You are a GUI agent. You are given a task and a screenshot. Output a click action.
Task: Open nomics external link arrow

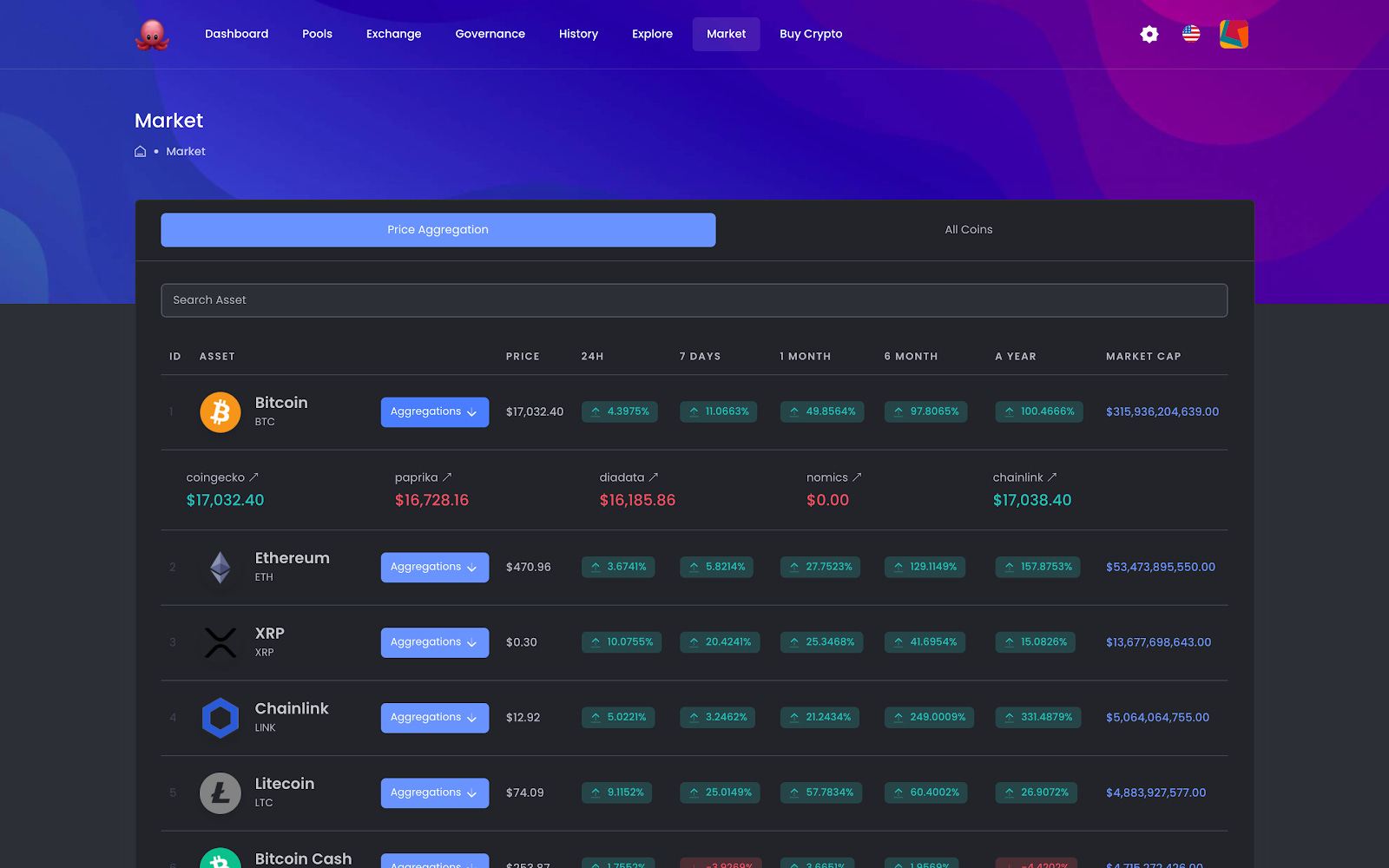(x=857, y=477)
